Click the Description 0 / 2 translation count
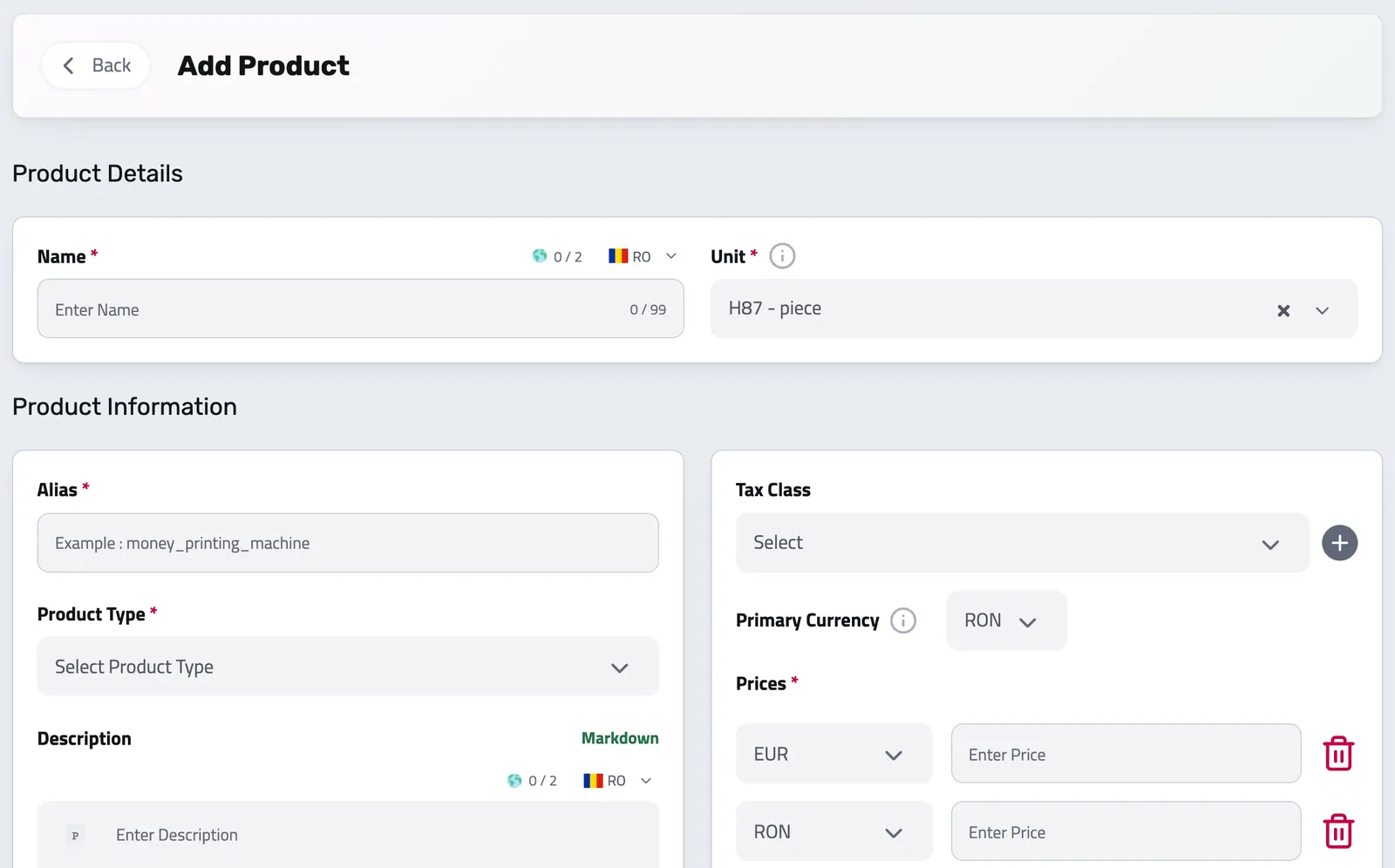This screenshot has height=868, width=1395. tap(542, 781)
